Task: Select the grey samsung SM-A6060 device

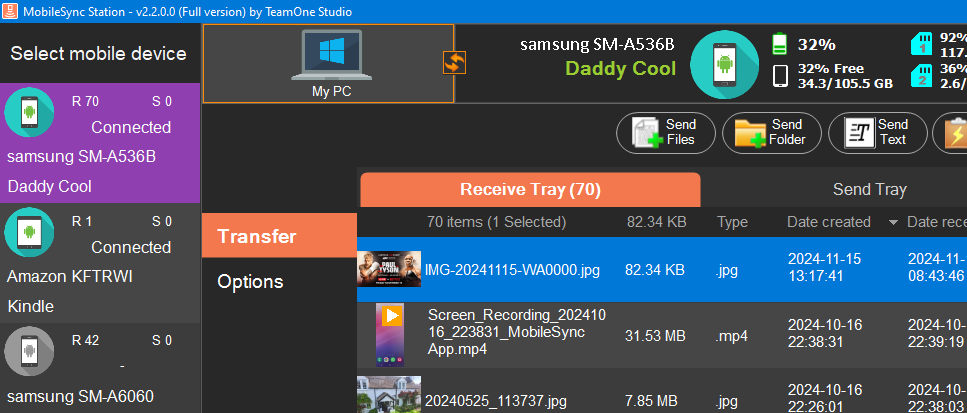Action: pyautogui.click(x=100, y=368)
